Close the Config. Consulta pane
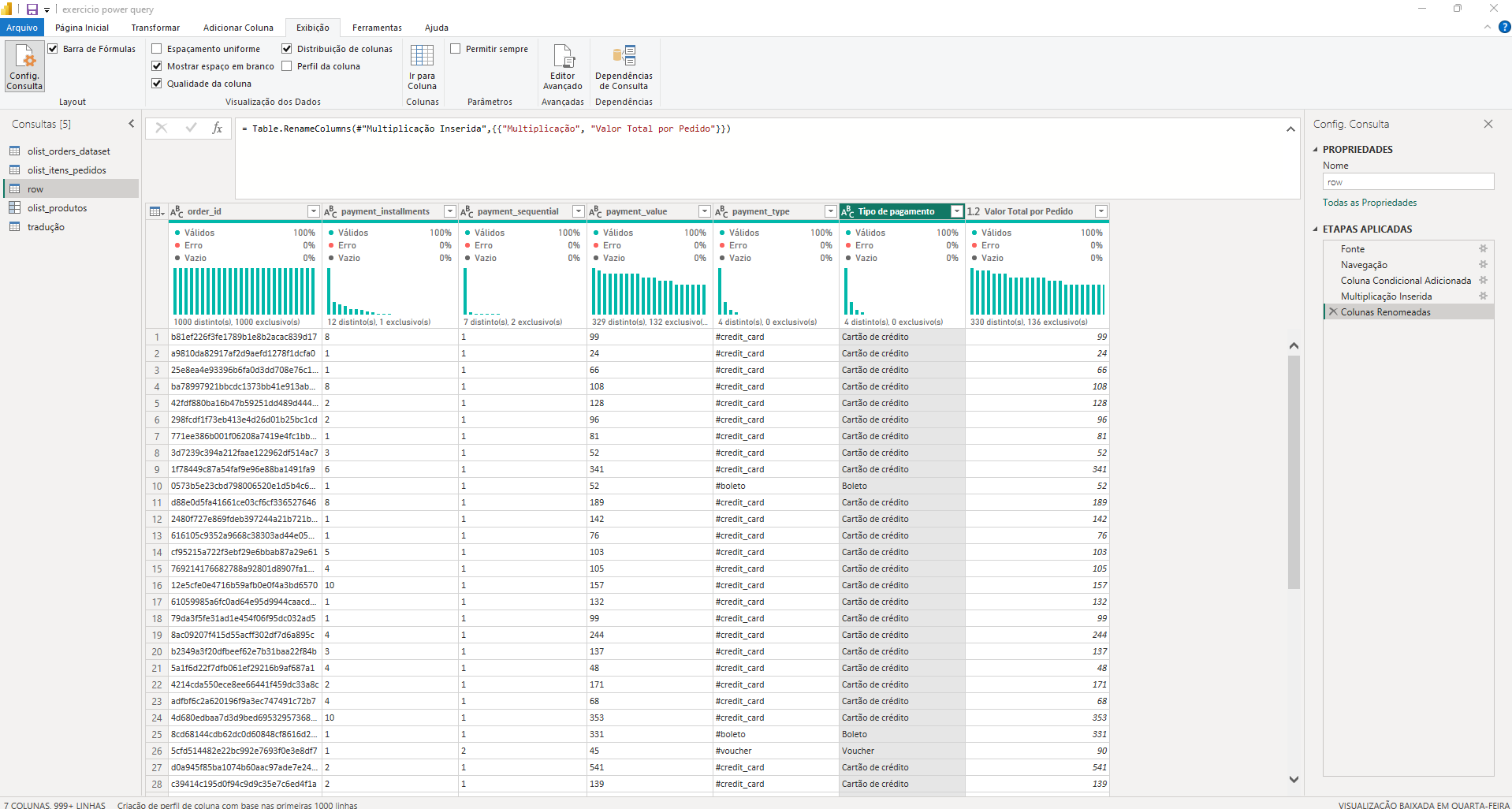1512x809 pixels. (1488, 124)
